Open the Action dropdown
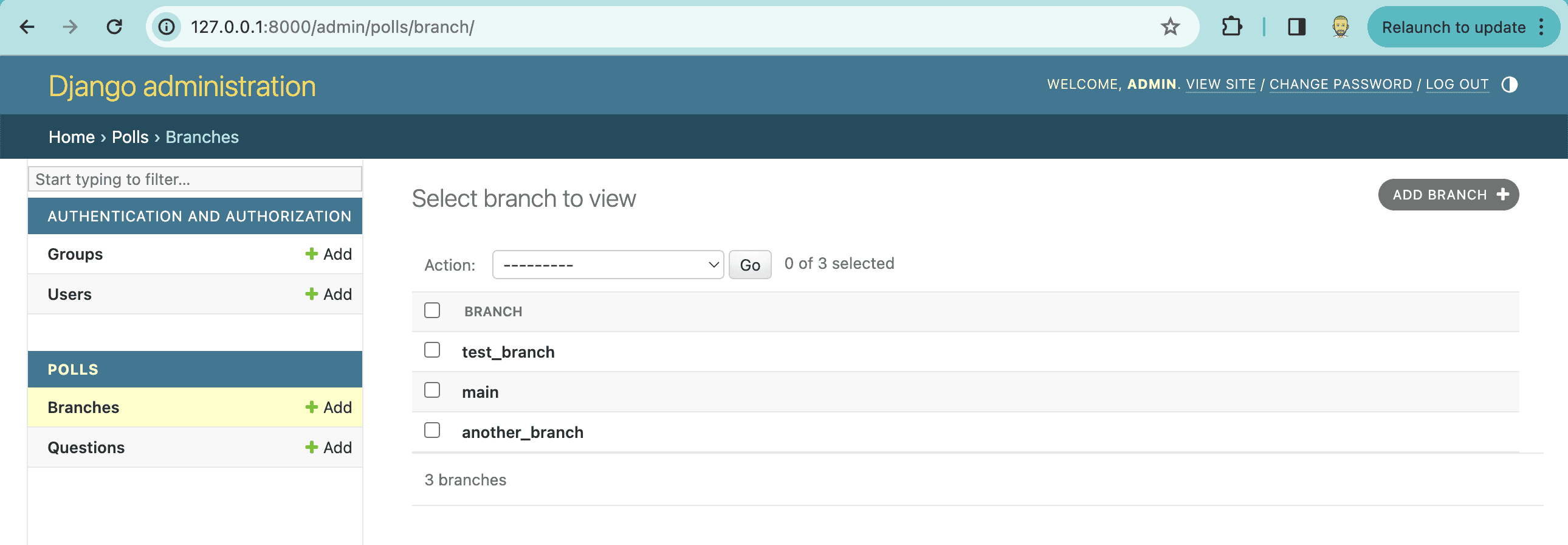 pyautogui.click(x=608, y=265)
